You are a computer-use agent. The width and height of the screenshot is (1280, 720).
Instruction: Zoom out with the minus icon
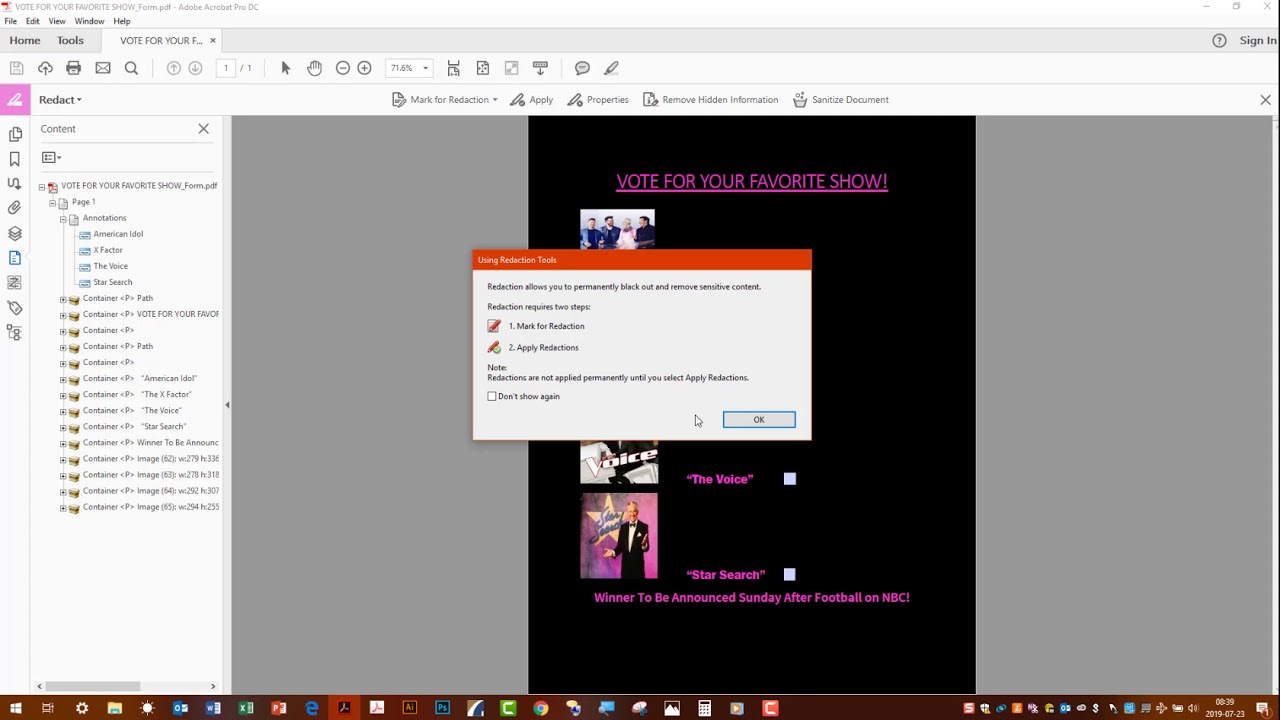pyautogui.click(x=343, y=68)
